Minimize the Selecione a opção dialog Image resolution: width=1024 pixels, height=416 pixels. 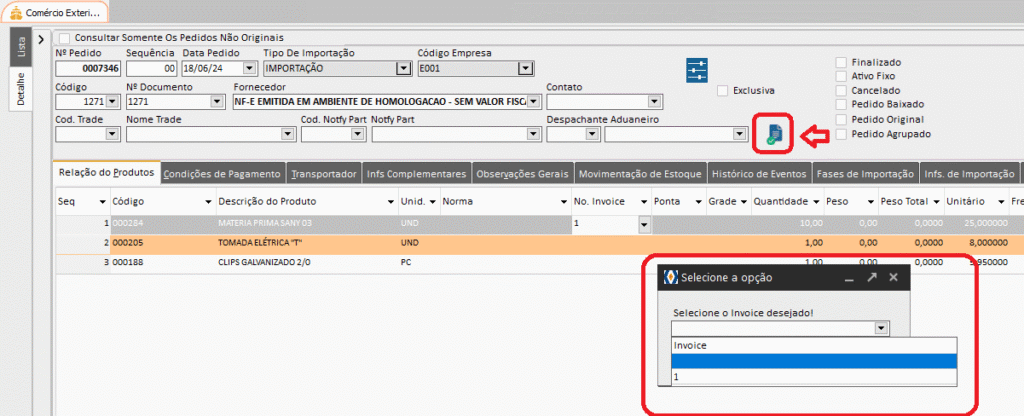(849, 278)
